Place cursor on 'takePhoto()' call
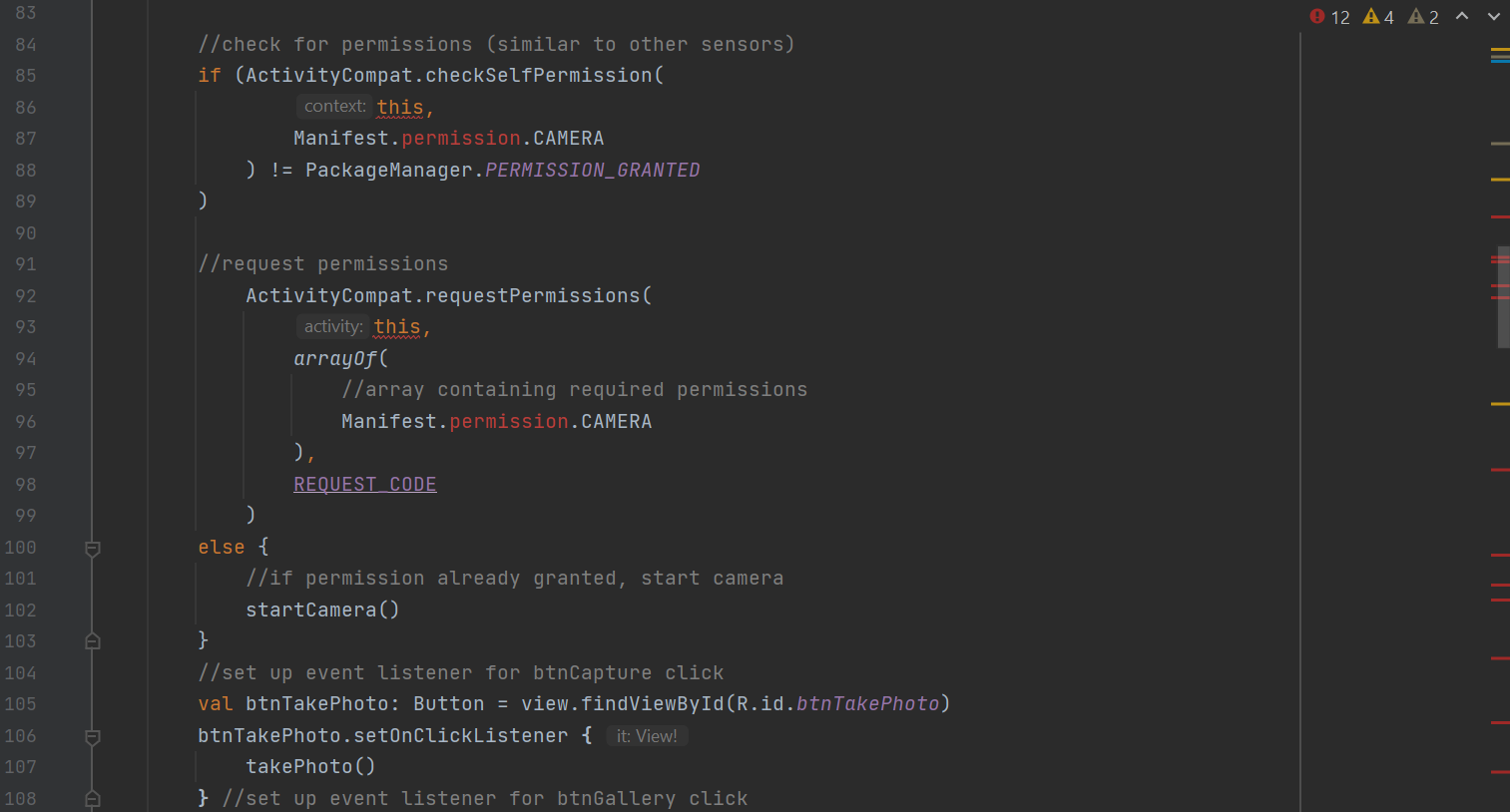The image size is (1510, 812). coord(310,767)
